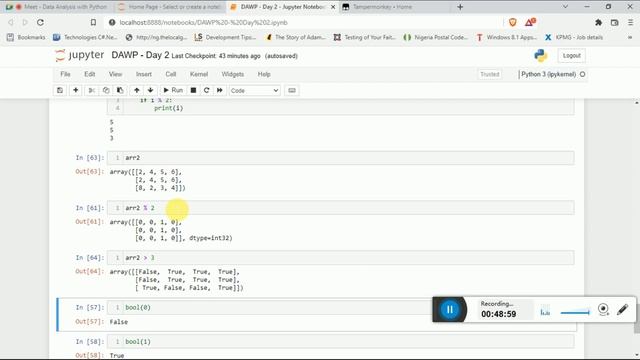Viewport: 640px width, 360px height.
Task: Click the Brave Rewards triangle icon
Action: pos(530,22)
